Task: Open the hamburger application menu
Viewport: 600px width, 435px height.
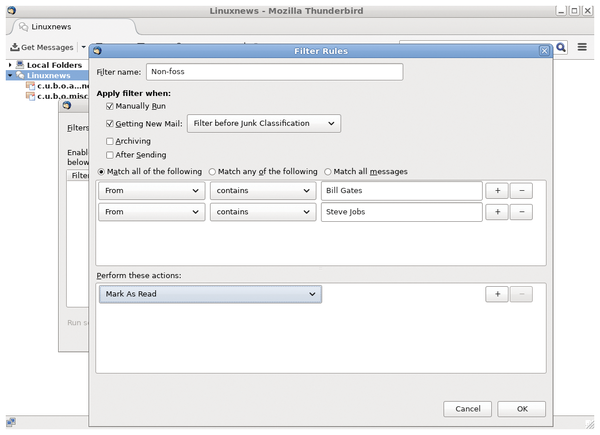Action: click(x=582, y=47)
